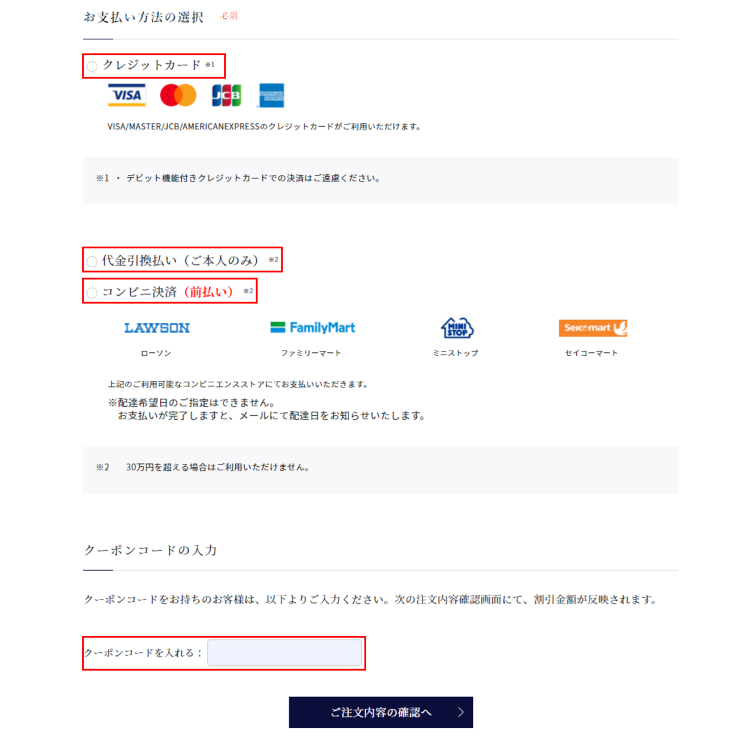Click the 代金引換払い（ご本人のみ） label
Screen dimensions: 750x737
pos(180,261)
